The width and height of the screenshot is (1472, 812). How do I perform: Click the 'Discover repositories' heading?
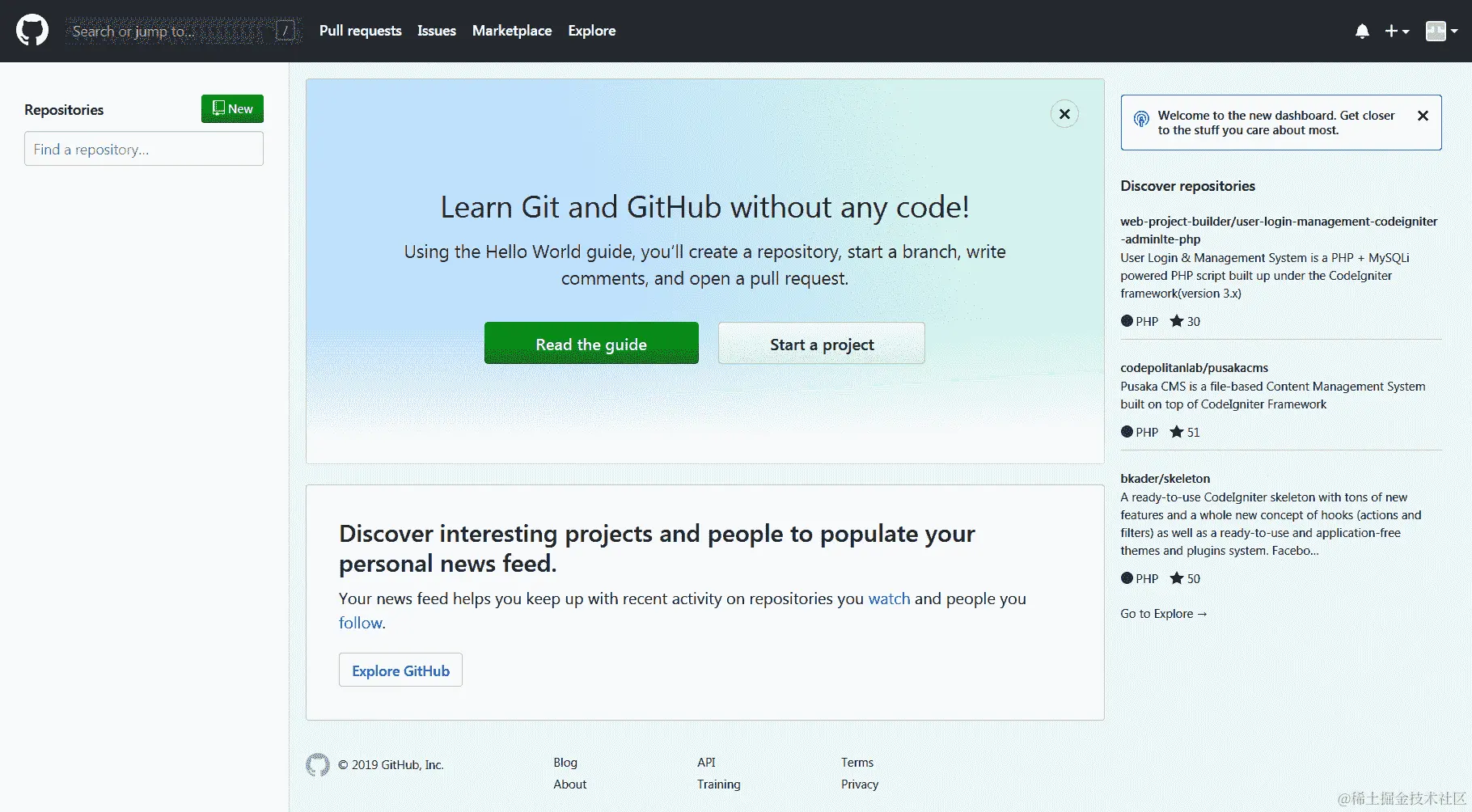click(1187, 186)
